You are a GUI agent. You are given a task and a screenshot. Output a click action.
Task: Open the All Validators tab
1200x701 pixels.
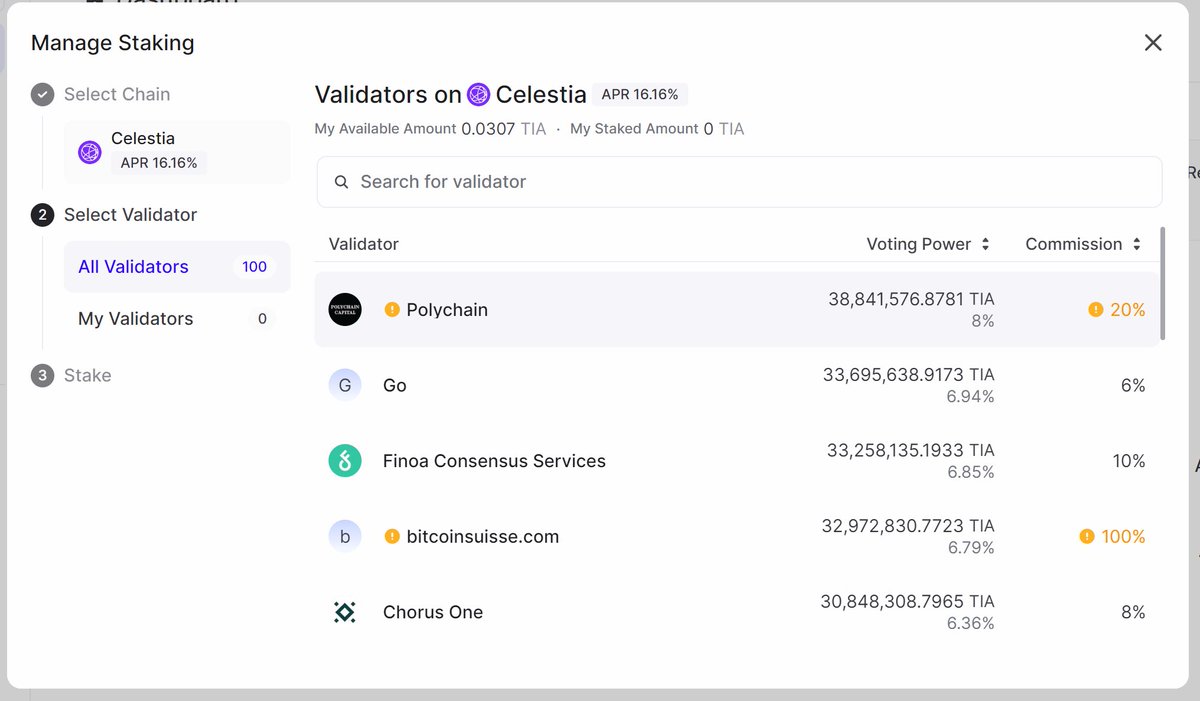point(177,267)
